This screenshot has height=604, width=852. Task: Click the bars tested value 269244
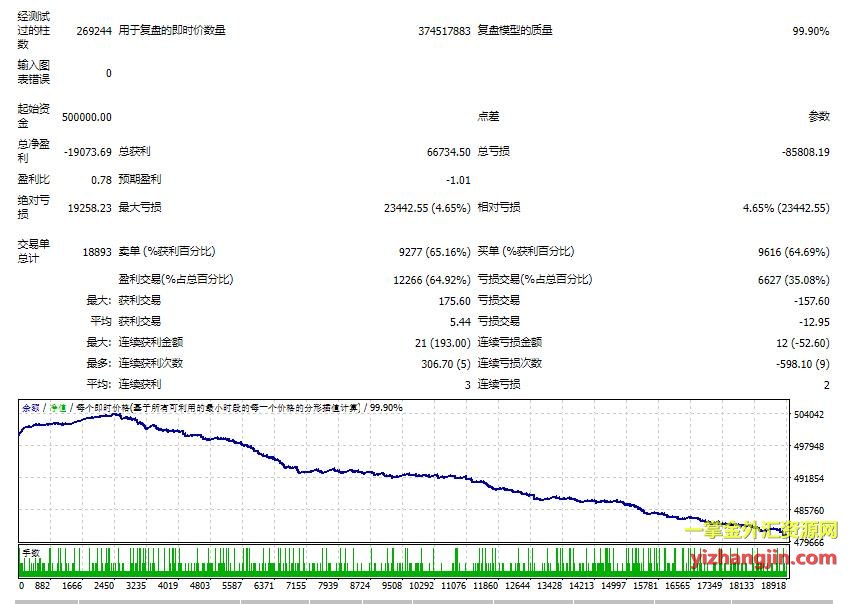(94, 31)
